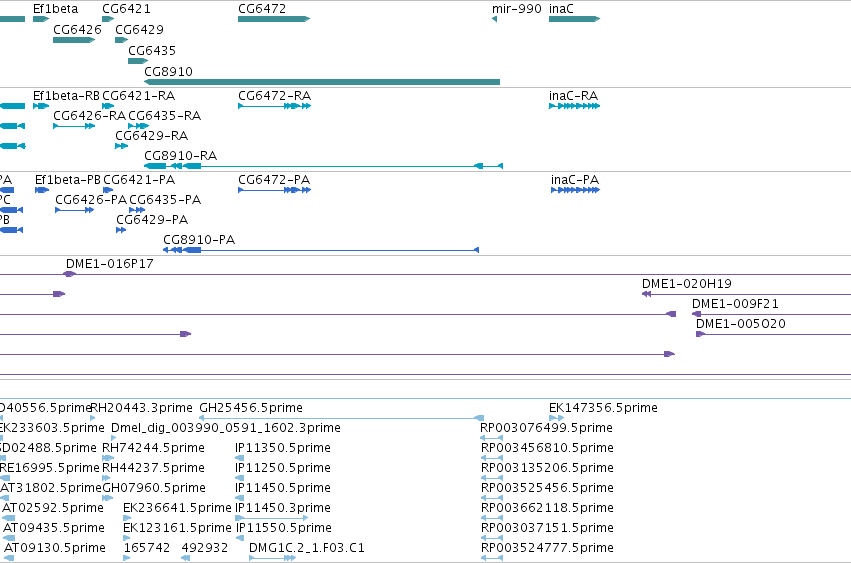
Task: Click the 492932 EST label
Action: pyautogui.click(x=205, y=548)
